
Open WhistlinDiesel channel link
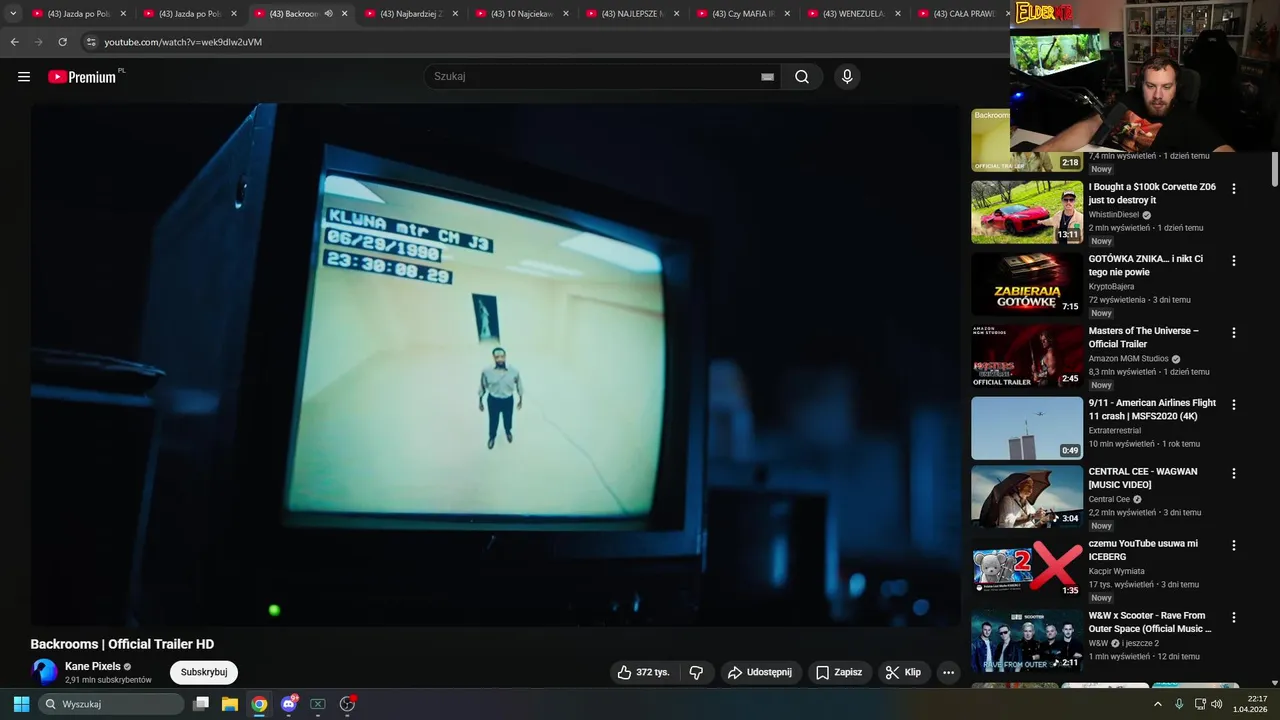(x=1115, y=214)
